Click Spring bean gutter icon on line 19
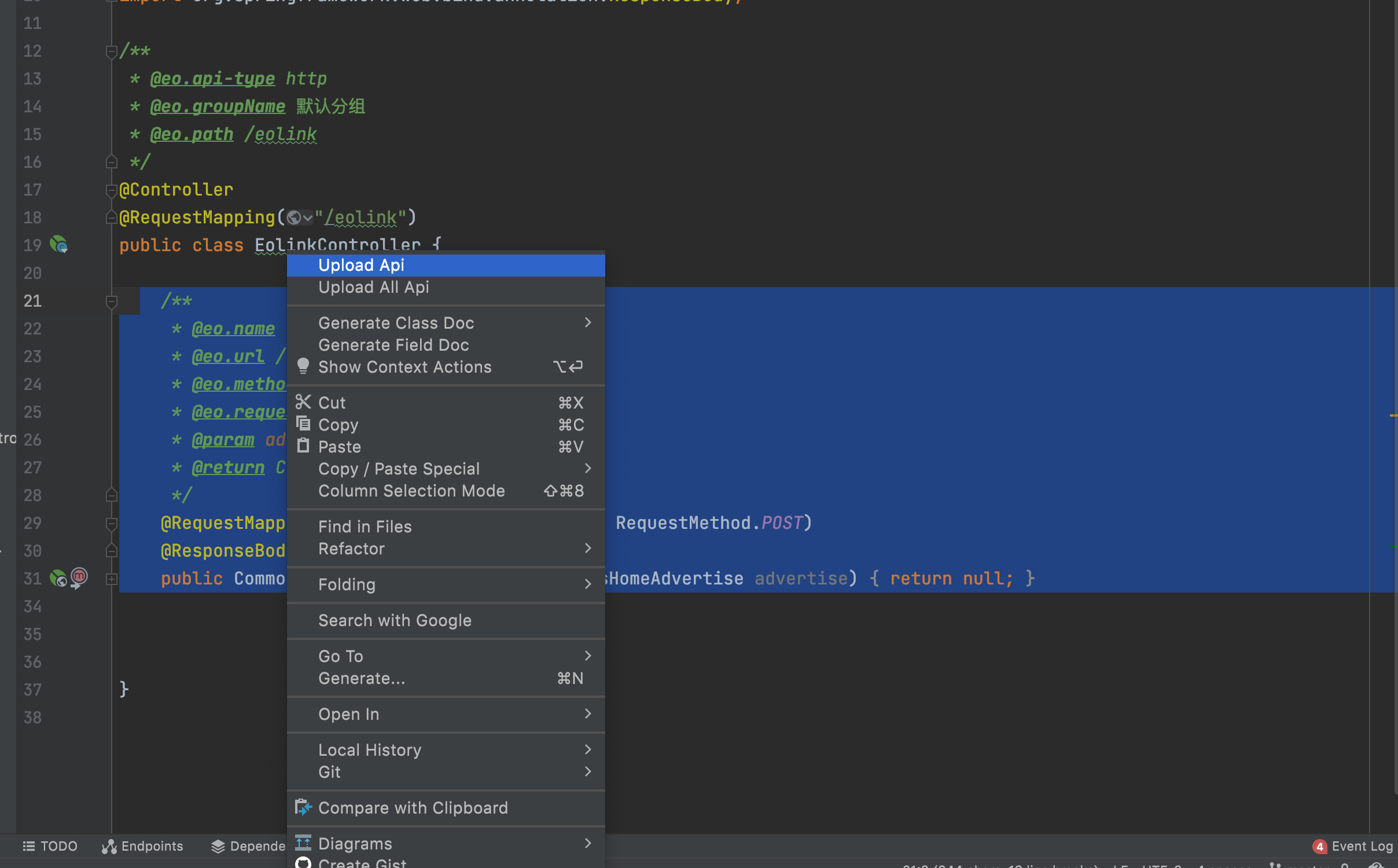 58,244
